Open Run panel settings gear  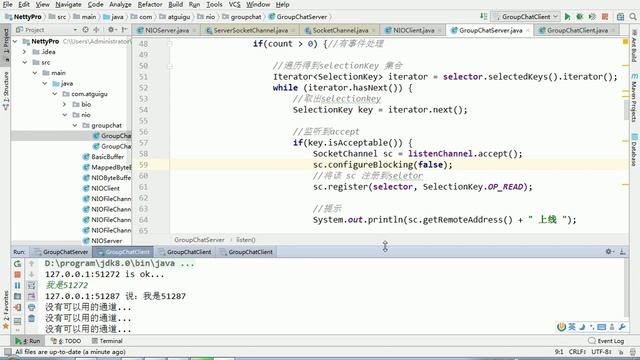click(609, 252)
